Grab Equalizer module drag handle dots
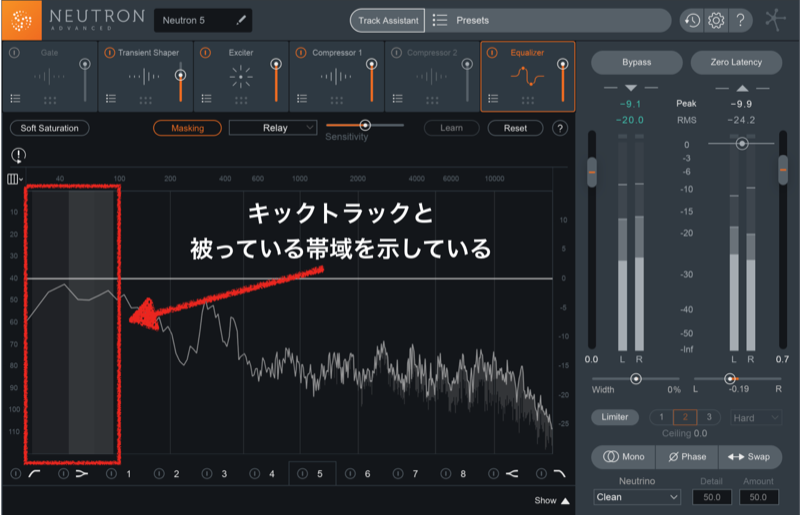This screenshot has height=515, width=800. pos(528,100)
